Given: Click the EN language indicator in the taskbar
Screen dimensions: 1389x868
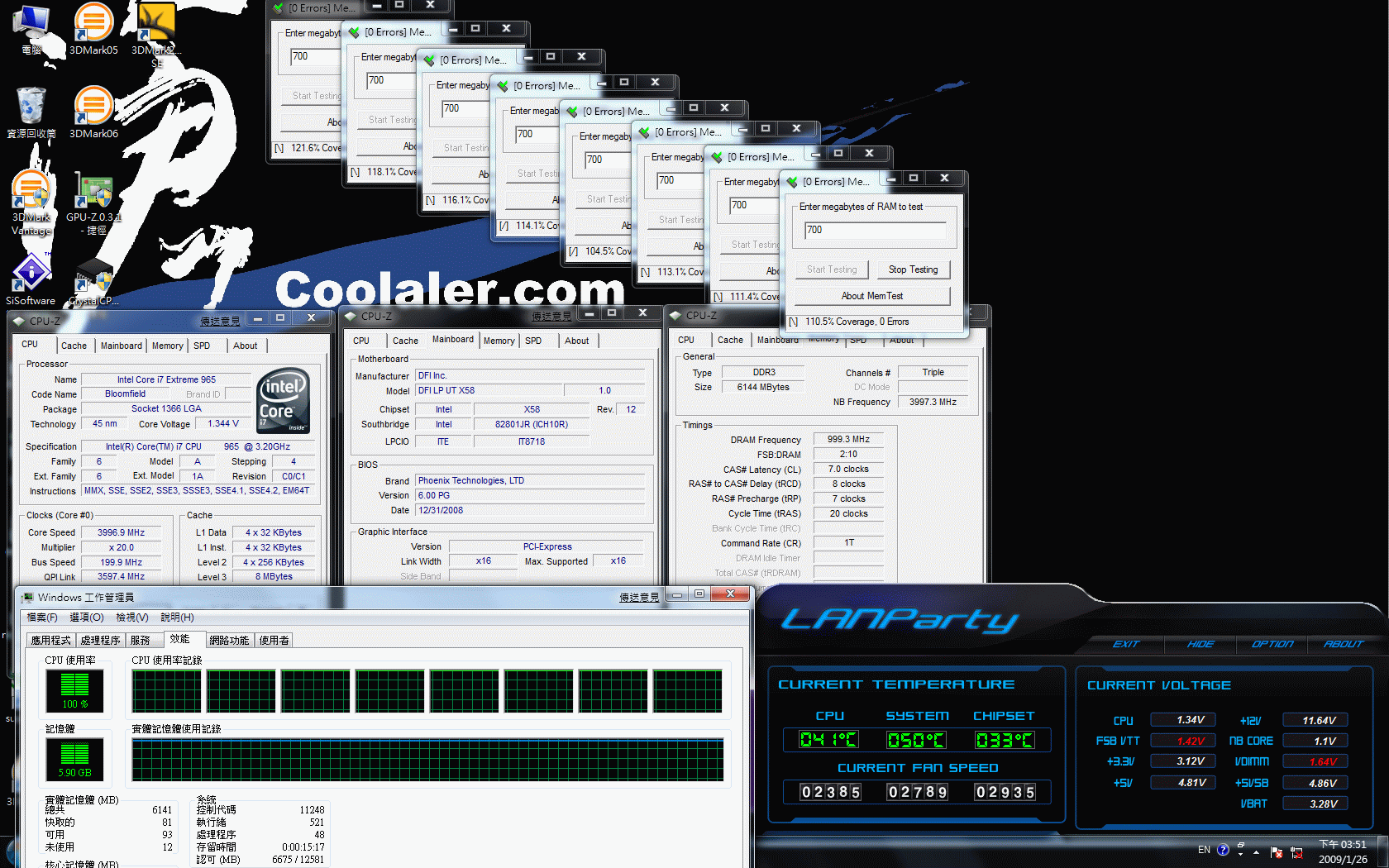Looking at the screenshot, I should tap(1204, 850).
